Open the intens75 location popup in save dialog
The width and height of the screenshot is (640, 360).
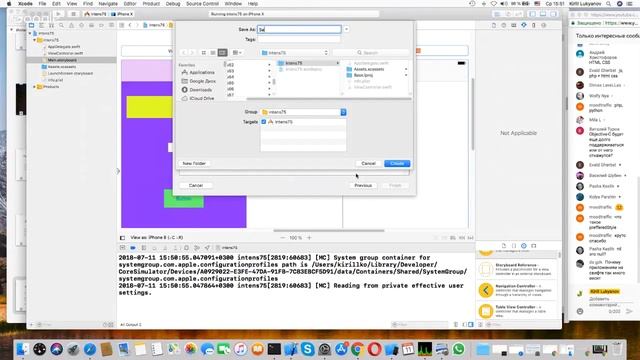coord(294,53)
